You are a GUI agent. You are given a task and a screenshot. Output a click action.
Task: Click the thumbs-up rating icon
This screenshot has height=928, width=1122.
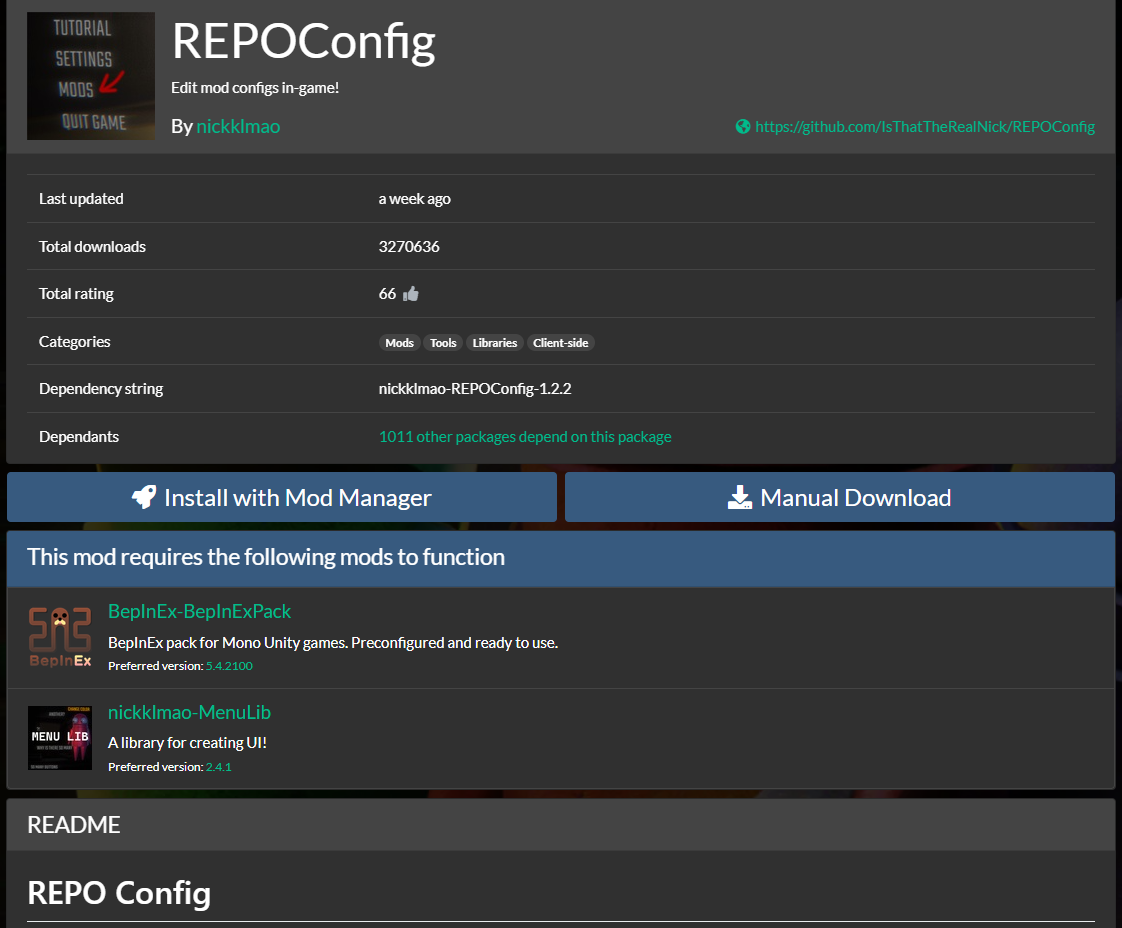[x=411, y=293]
